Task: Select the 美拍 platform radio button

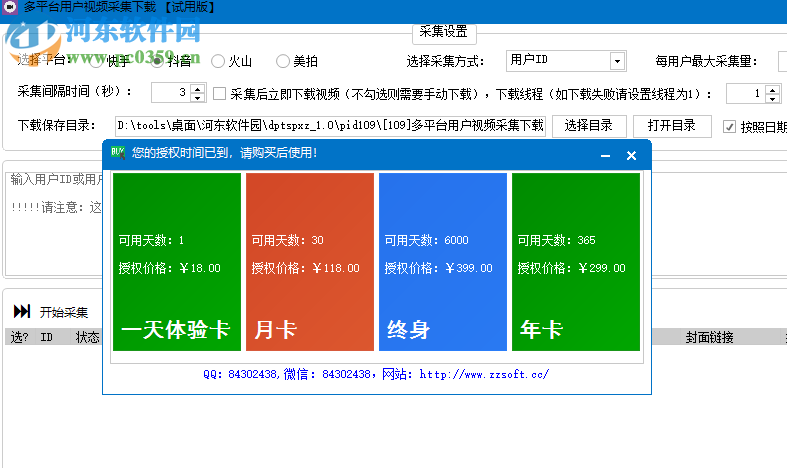Action: [283, 61]
